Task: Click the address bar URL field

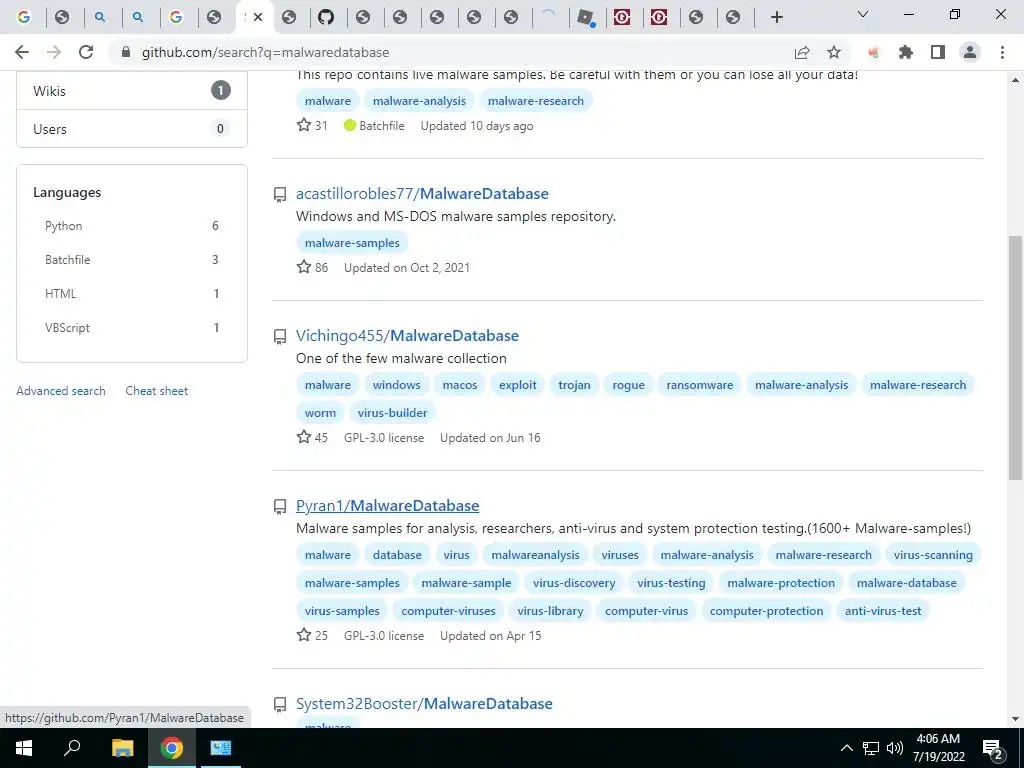Action: coord(451,52)
